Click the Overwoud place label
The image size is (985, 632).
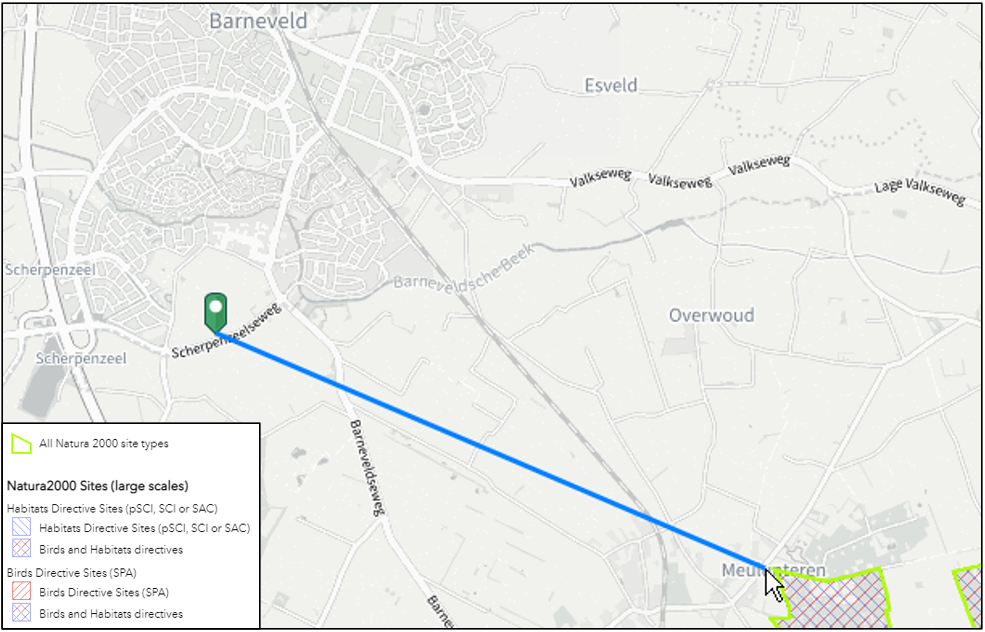click(x=711, y=315)
